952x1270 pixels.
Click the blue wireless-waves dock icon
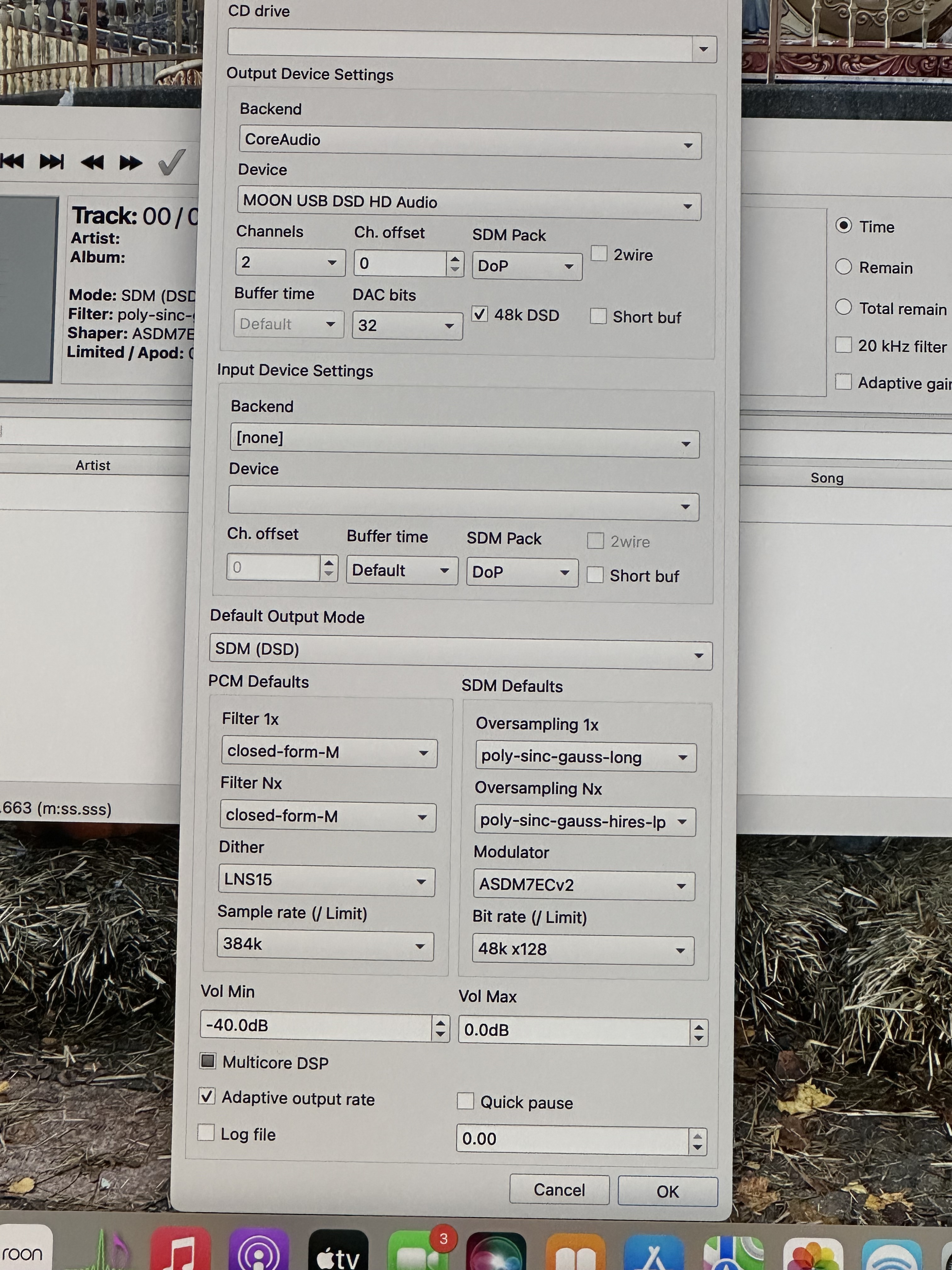pyautogui.click(x=892, y=1255)
